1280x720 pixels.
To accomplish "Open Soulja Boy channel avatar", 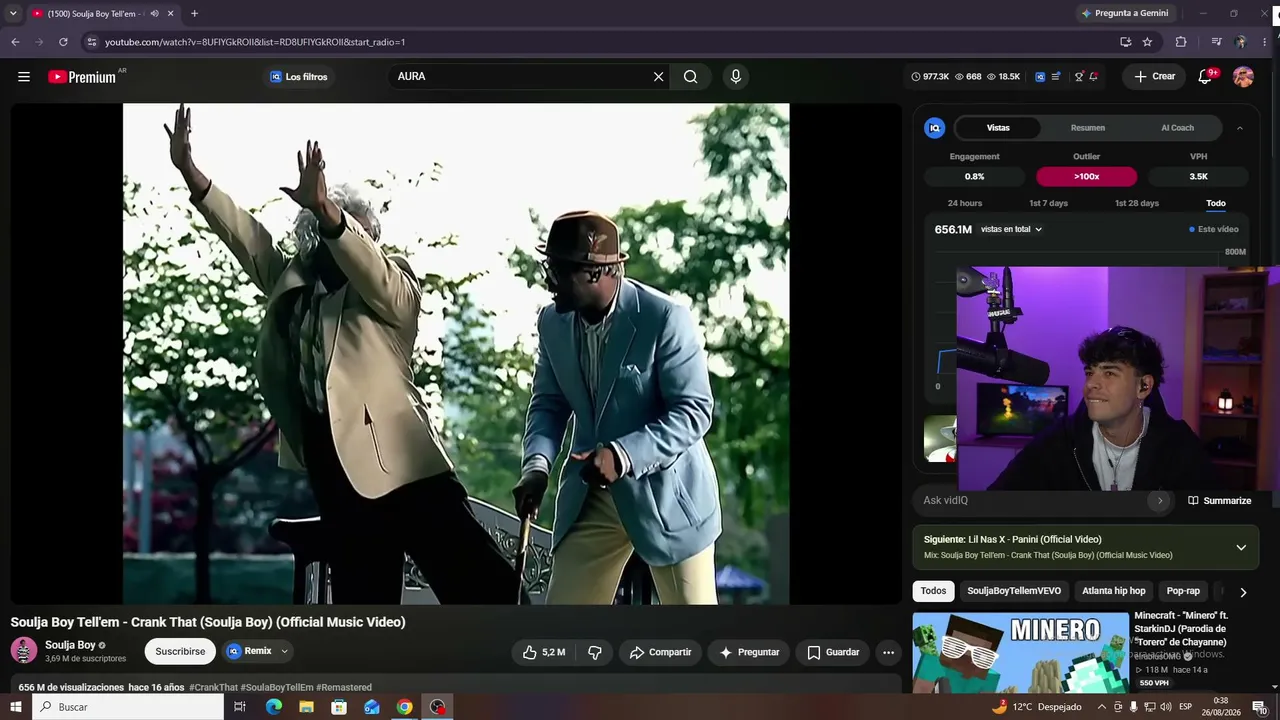I will pos(24,651).
